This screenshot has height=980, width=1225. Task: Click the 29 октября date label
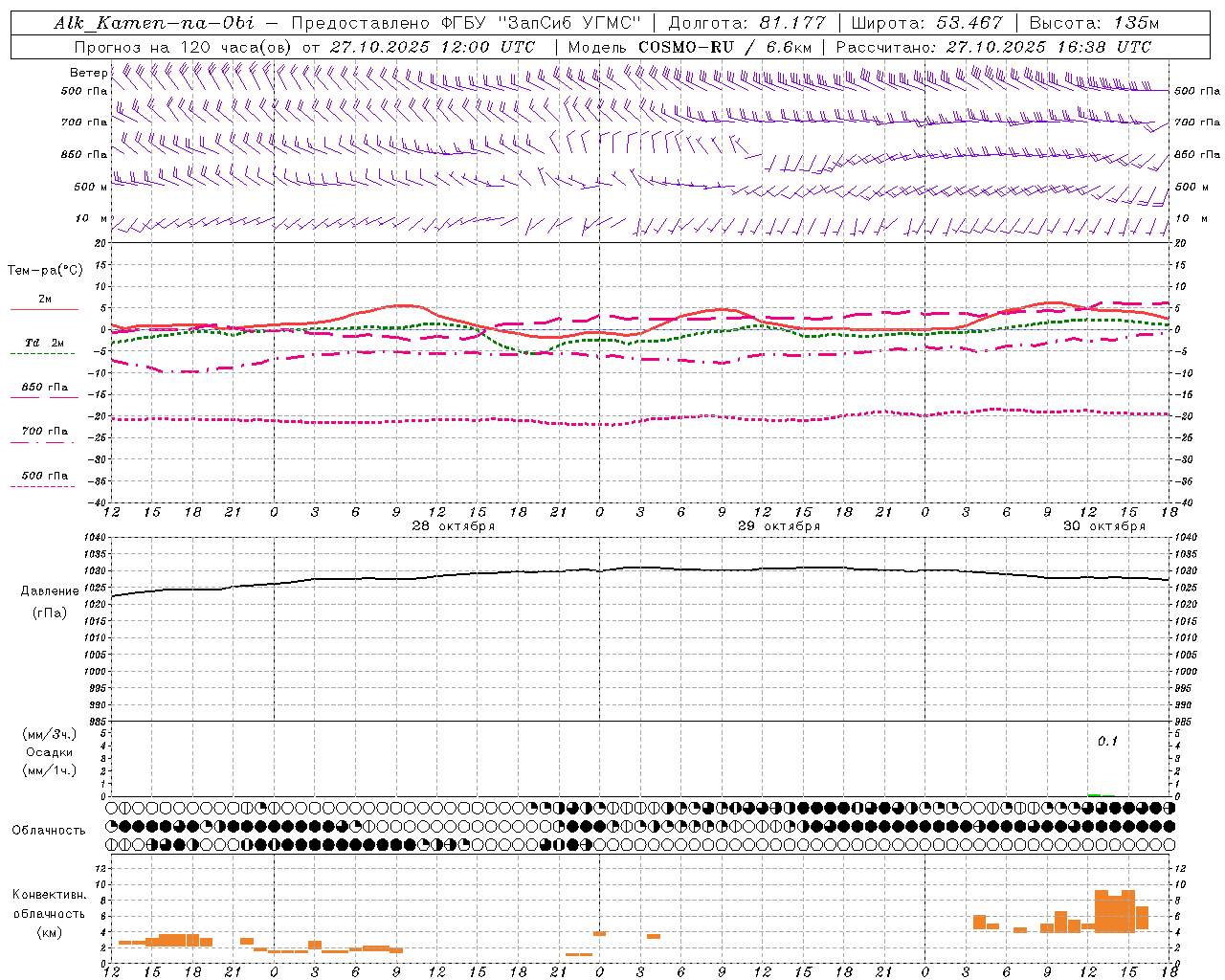coord(779,526)
